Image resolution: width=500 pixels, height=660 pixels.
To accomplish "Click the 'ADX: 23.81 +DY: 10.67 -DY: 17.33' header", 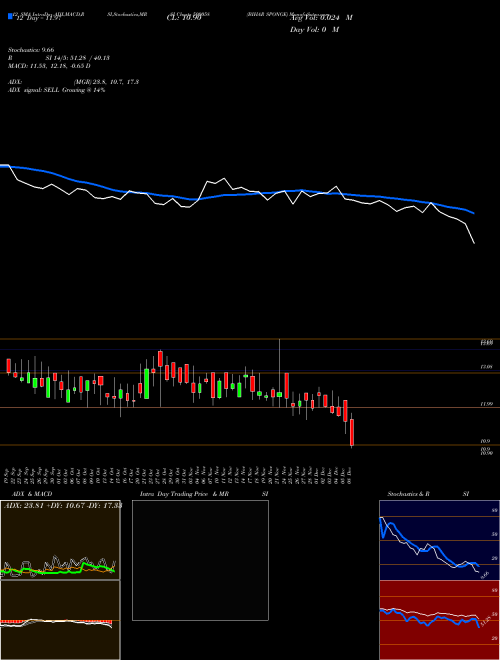I will (63, 505).
